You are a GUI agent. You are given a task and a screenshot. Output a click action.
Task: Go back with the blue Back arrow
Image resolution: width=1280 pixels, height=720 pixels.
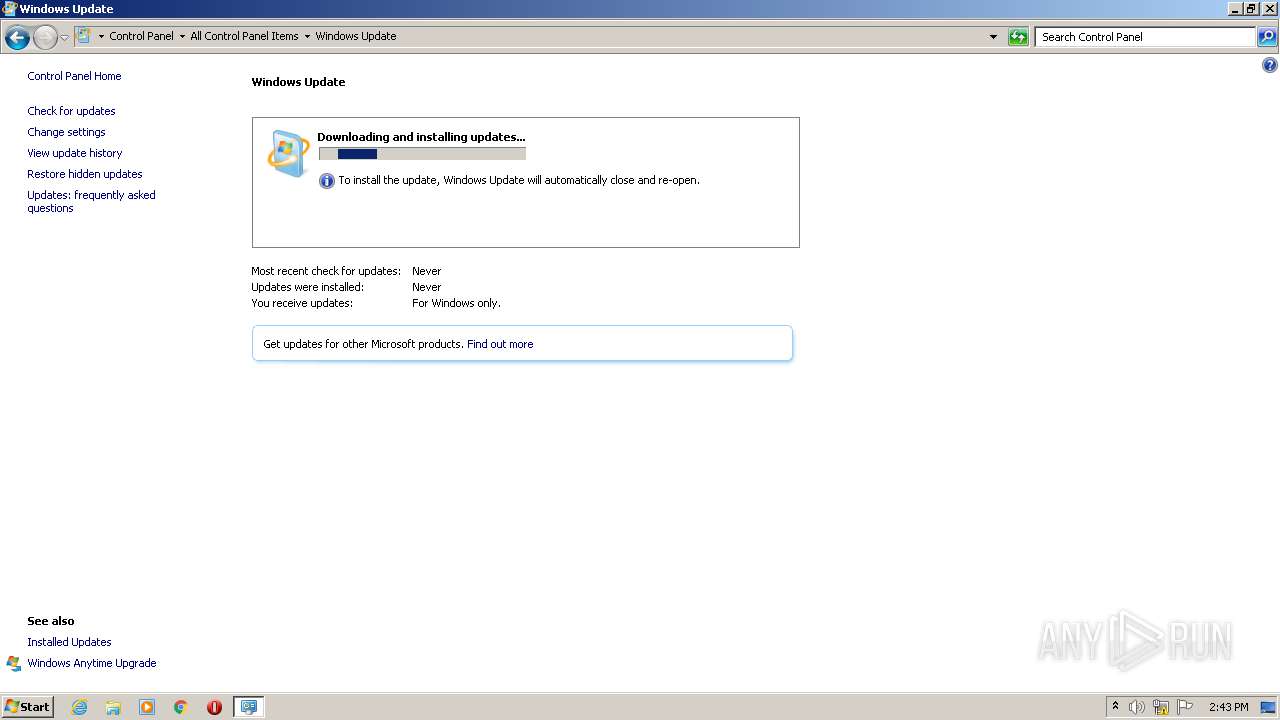click(x=17, y=38)
